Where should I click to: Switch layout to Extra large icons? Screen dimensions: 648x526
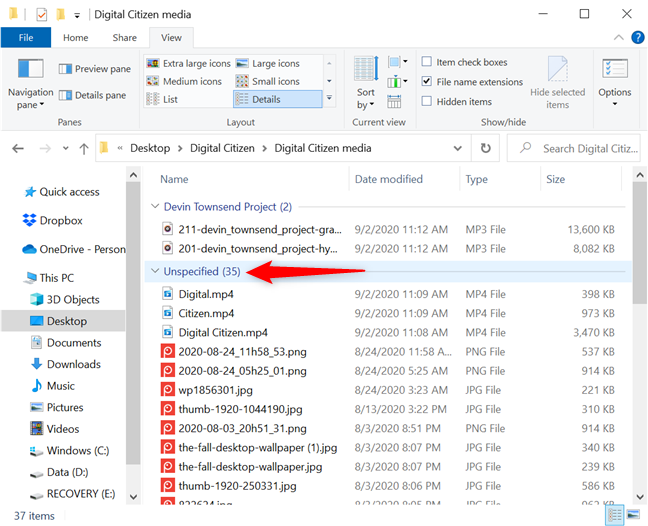[188, 63]
